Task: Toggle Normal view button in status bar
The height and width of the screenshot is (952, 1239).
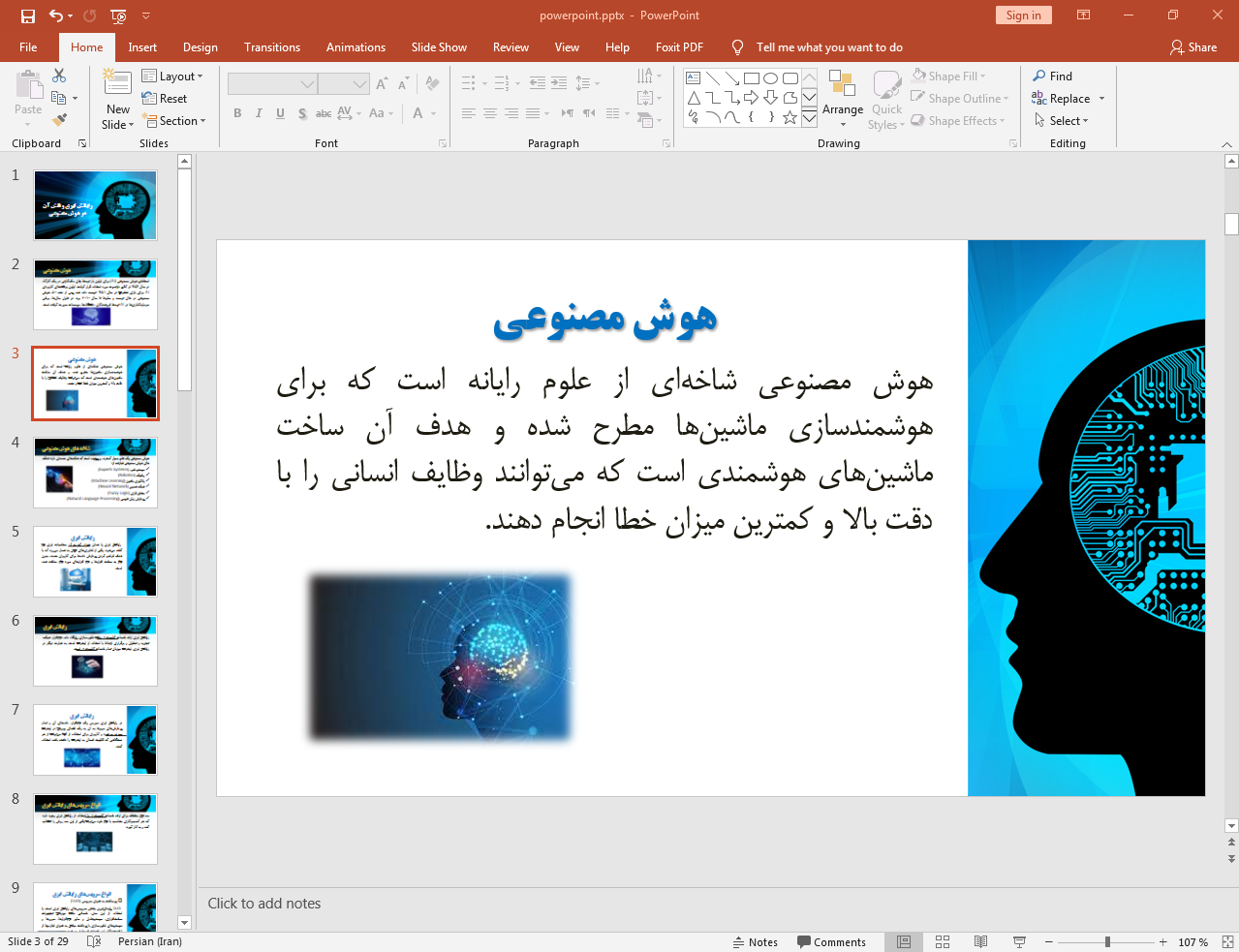Action: [903, 941]
